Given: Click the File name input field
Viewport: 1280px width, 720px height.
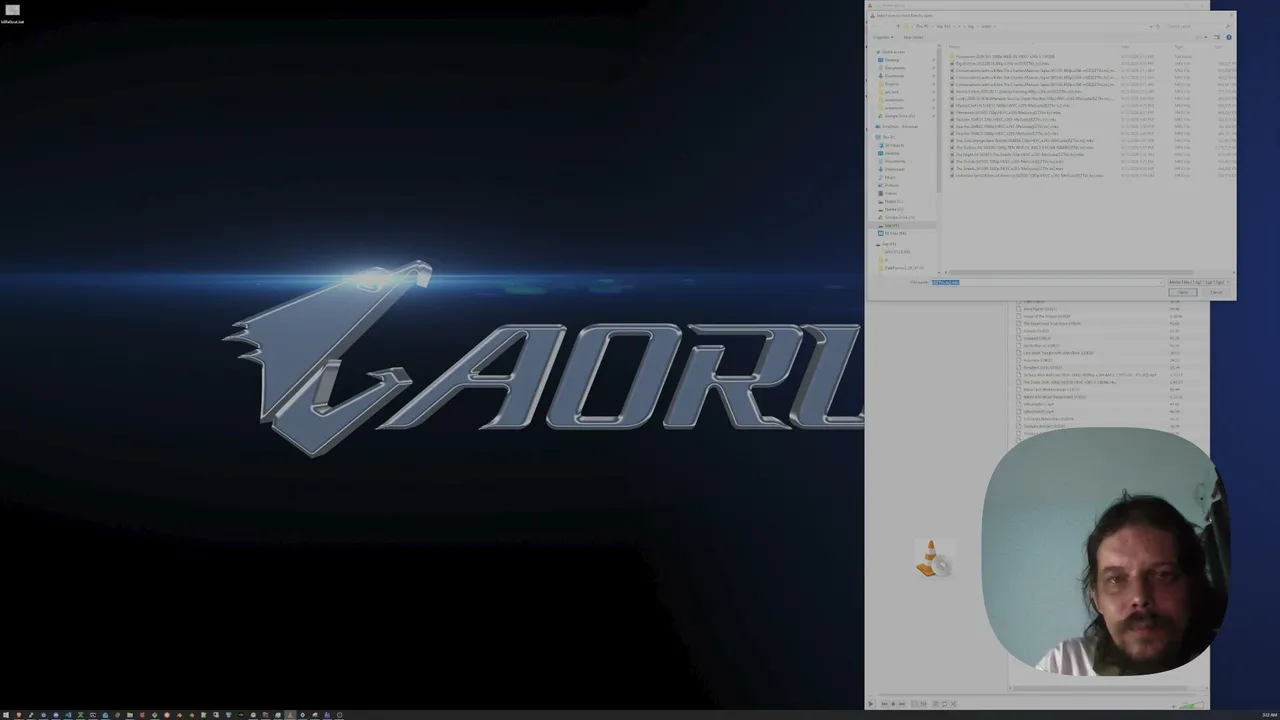Looking at the screenshot, I should (x=1045, y=282).
